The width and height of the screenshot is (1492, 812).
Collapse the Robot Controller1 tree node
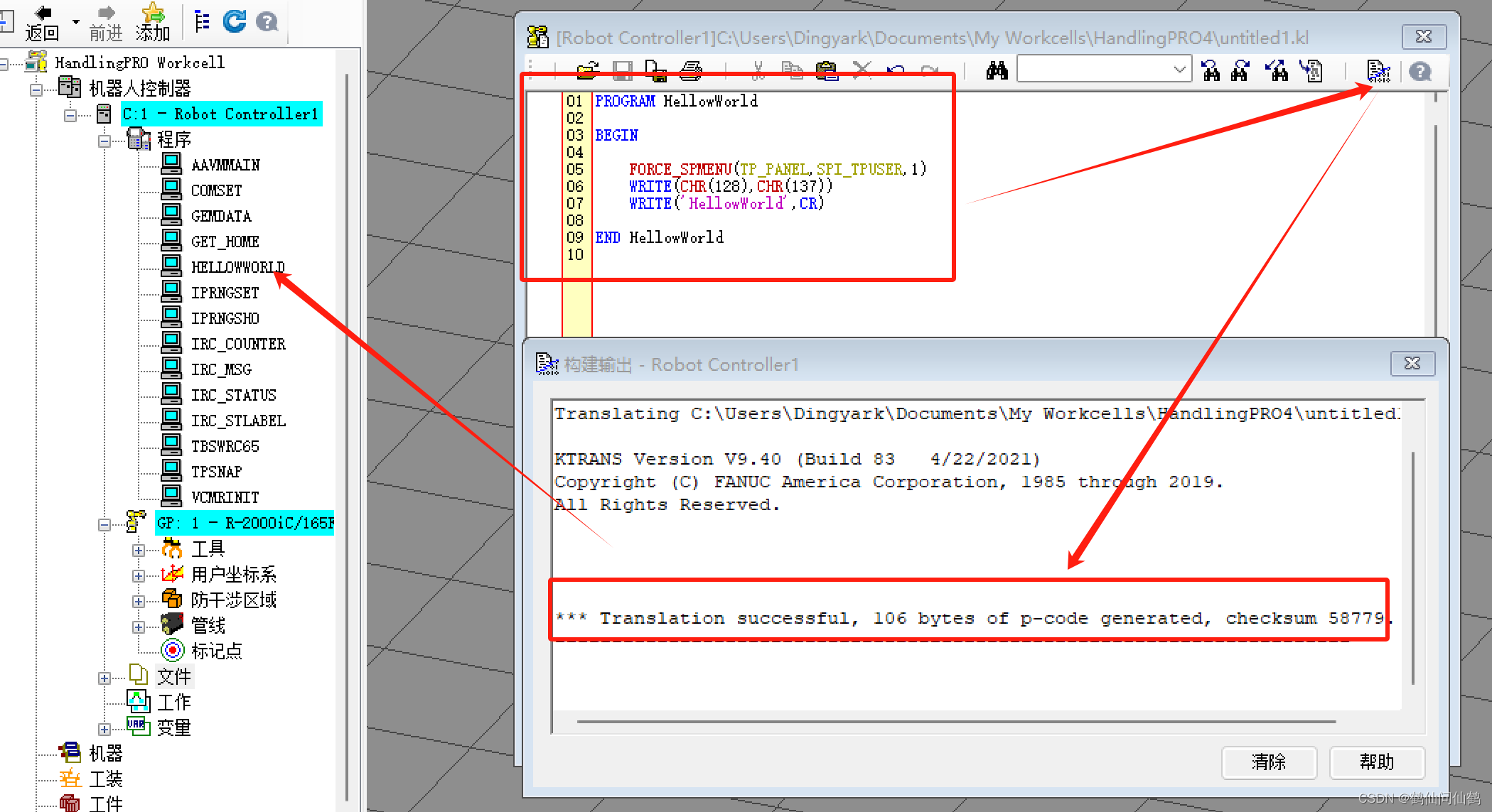point(70,115)
